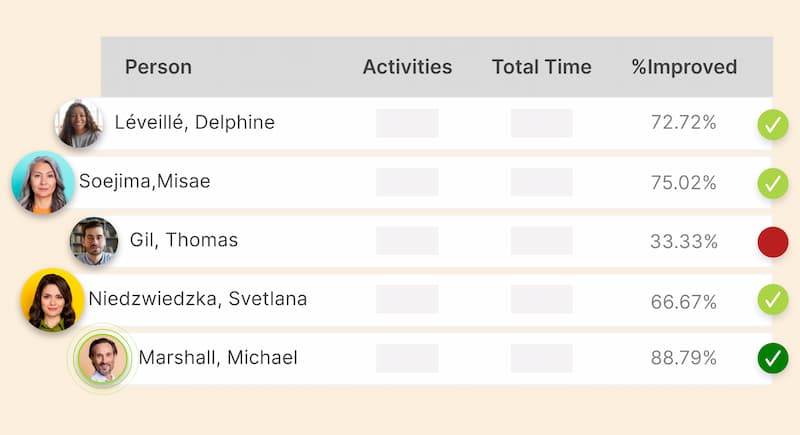
Task: Sort by the %Improved column header
Action: point(684,67)
